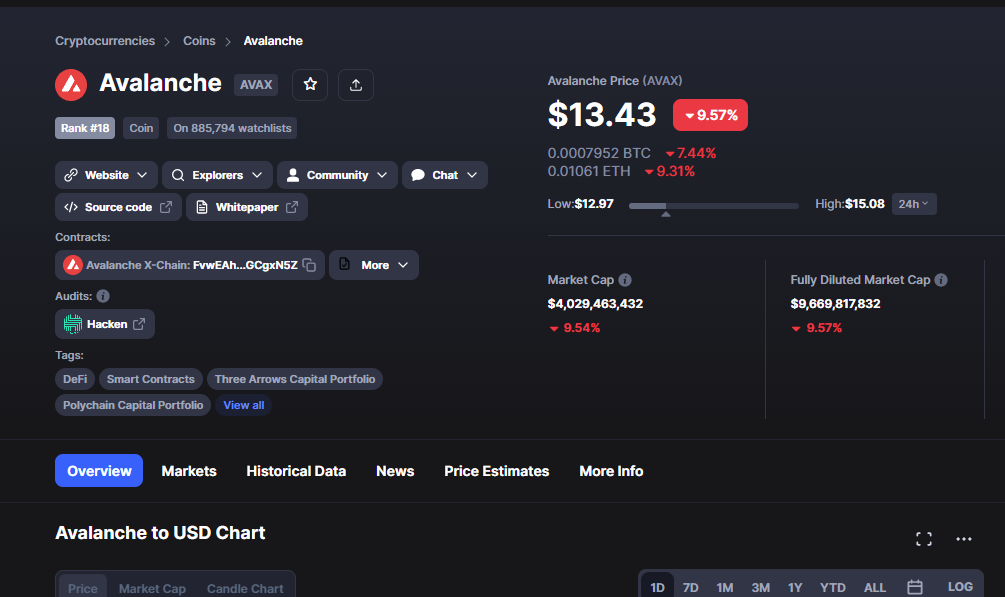Copy the X-Chain contract address icon

[x=309, y=265]
